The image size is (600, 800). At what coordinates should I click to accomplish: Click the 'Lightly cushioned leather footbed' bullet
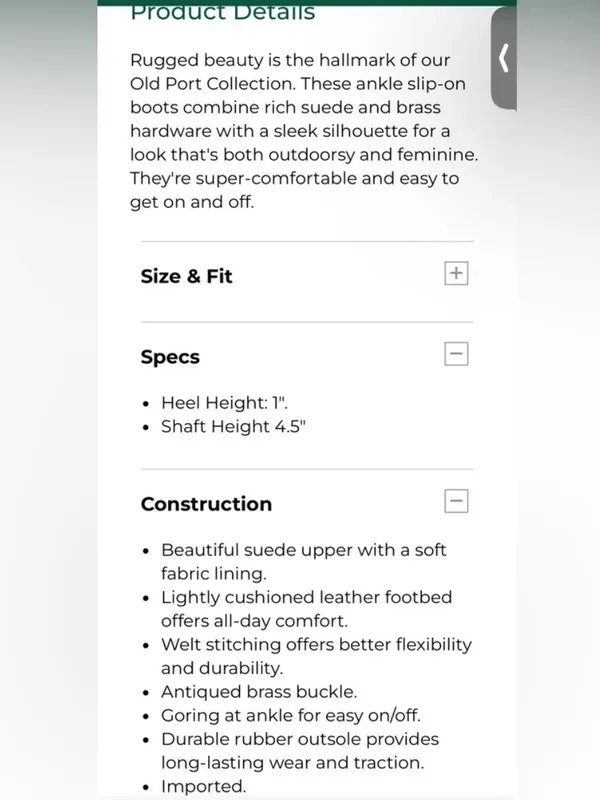(307, 609)
